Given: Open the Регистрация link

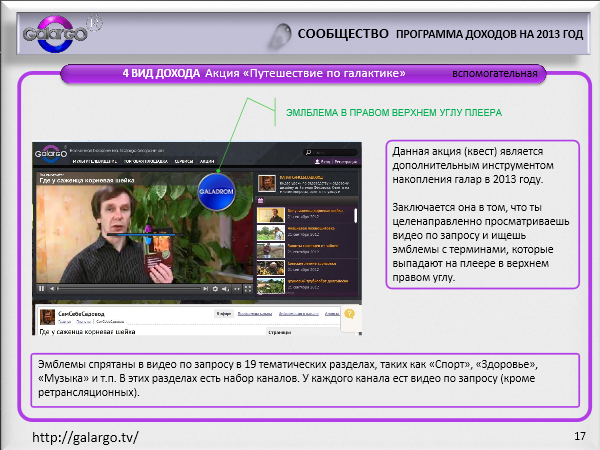Looking at the screenshot, I should pos(346,161).
